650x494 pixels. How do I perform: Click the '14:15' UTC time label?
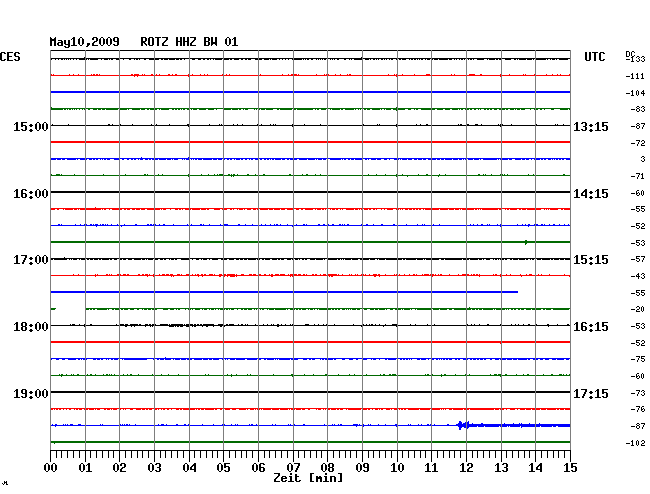(591, 194)
